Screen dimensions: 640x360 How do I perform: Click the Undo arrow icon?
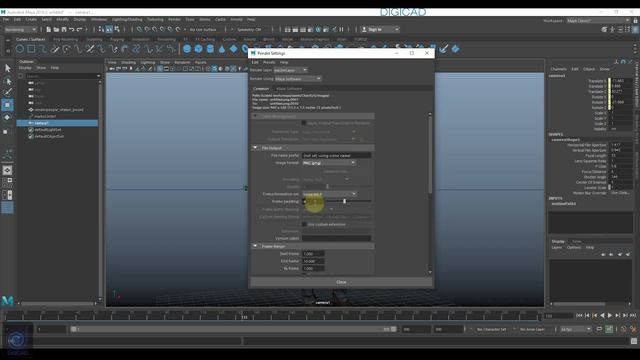(x=72, y=29)
